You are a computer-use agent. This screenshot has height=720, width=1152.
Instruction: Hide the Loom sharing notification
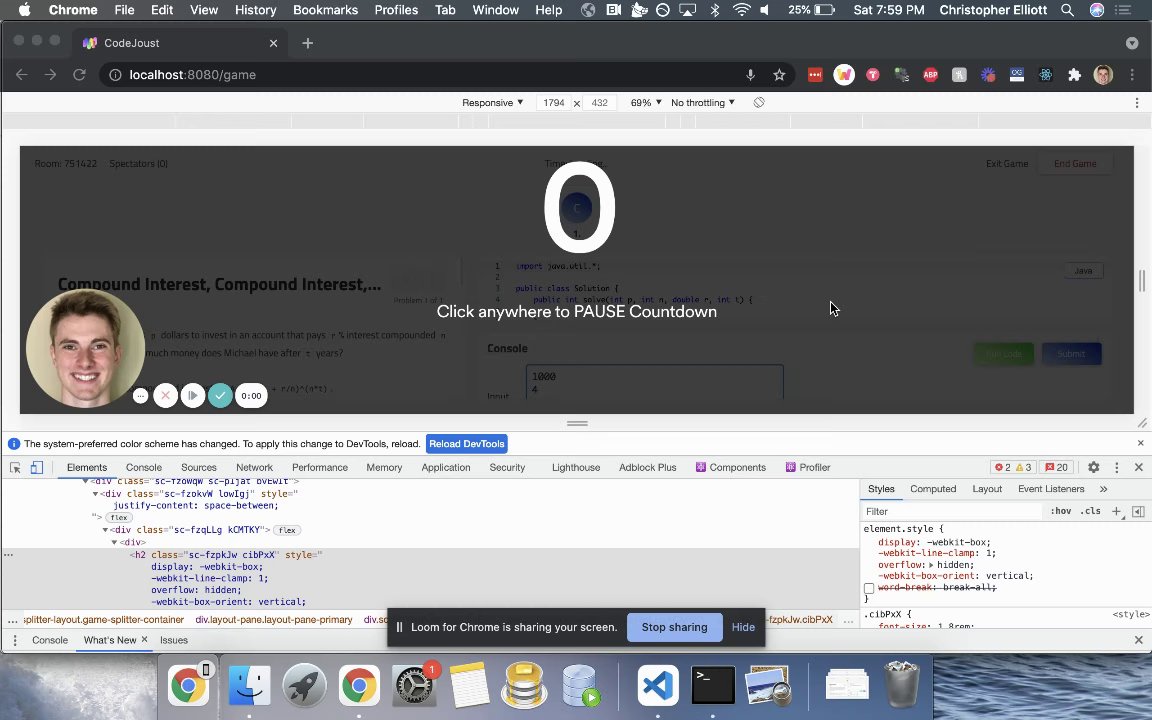[743, 627]
